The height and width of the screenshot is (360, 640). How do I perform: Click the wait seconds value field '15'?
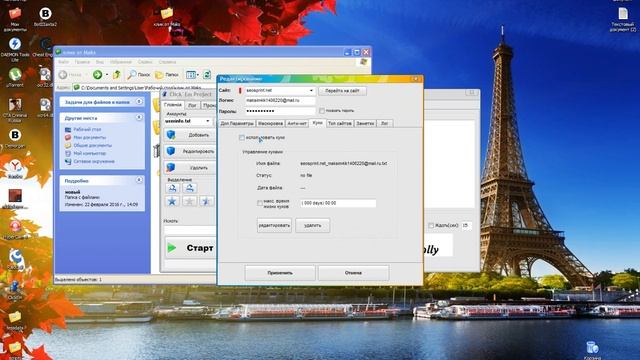(467, 225)
